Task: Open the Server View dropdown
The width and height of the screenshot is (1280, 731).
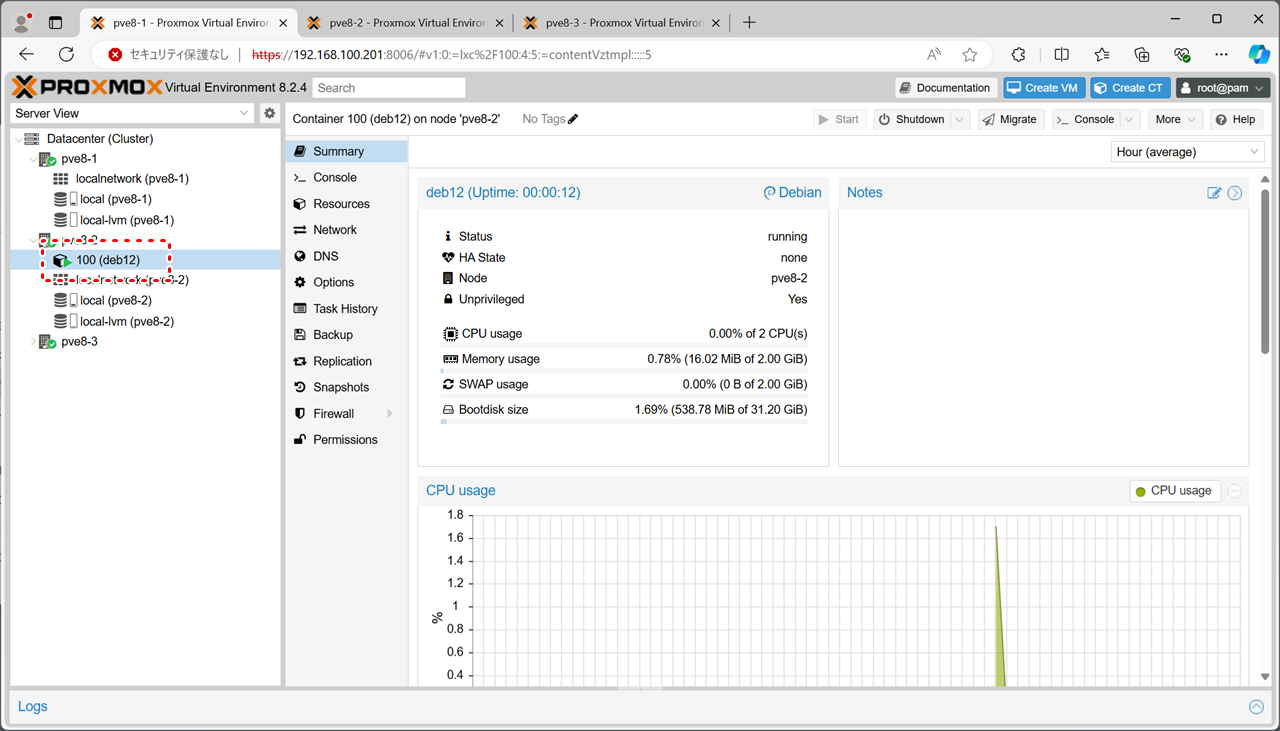Action: point(132,113)
